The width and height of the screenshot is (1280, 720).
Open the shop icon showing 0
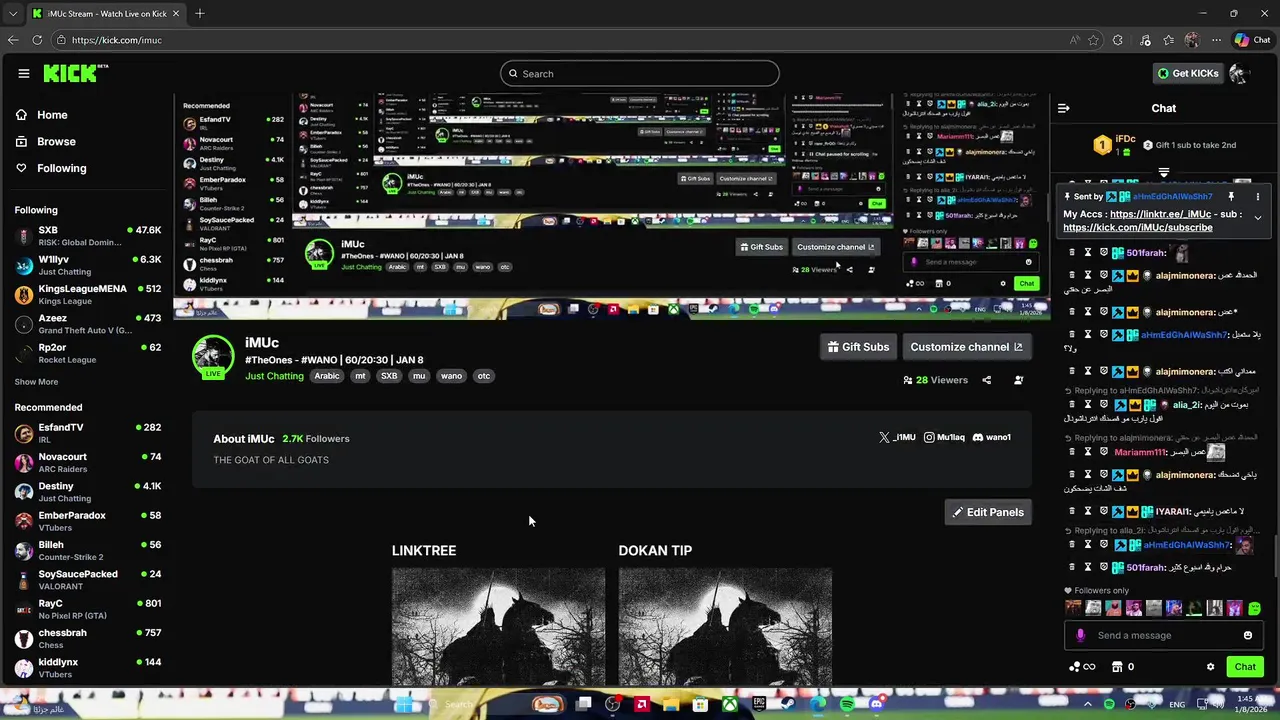[1123, 667]
